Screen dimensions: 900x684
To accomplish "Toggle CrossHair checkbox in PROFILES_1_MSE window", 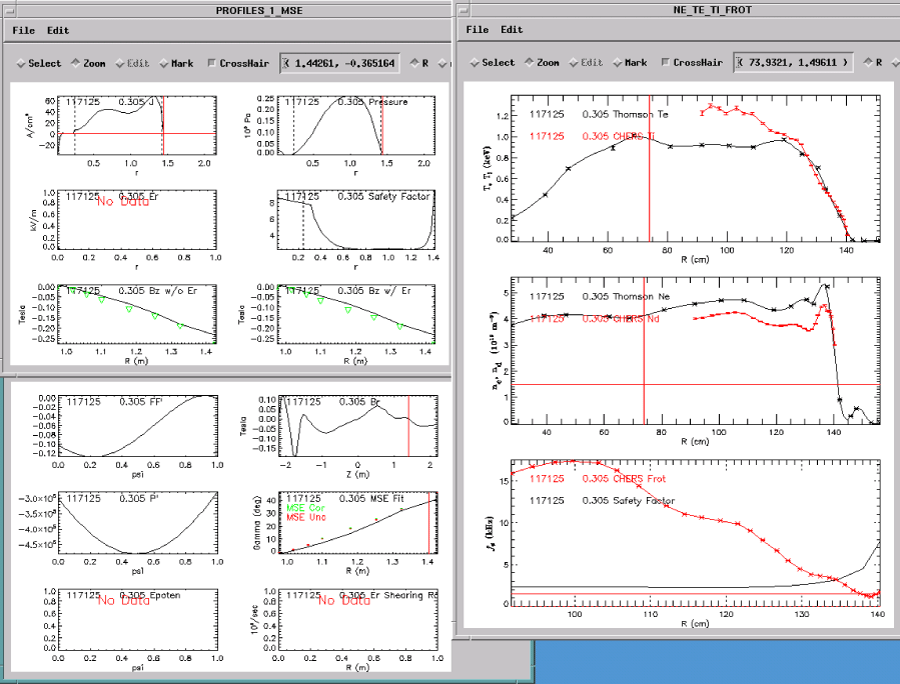I will click(212, 63).
